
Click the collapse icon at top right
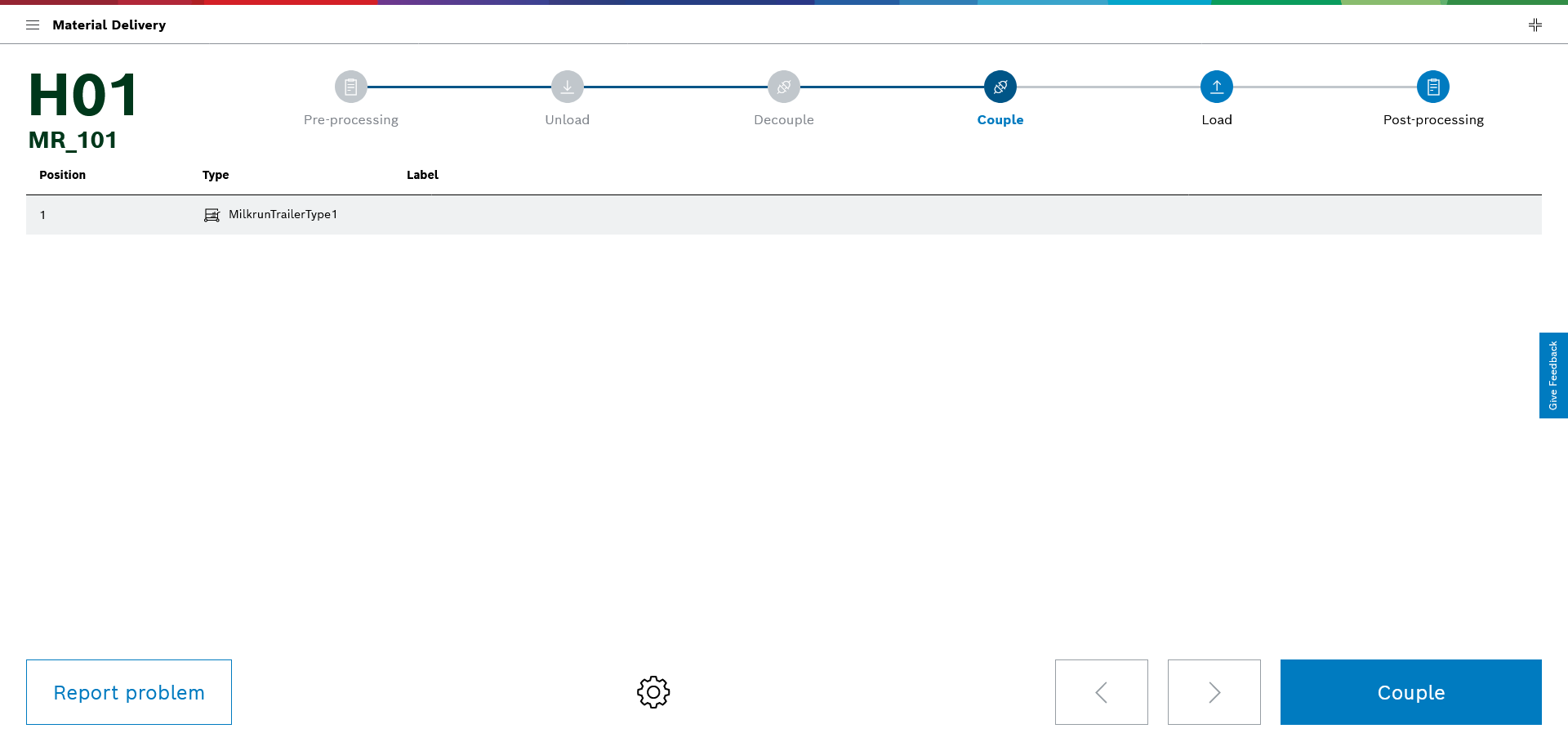[1535, 25]
